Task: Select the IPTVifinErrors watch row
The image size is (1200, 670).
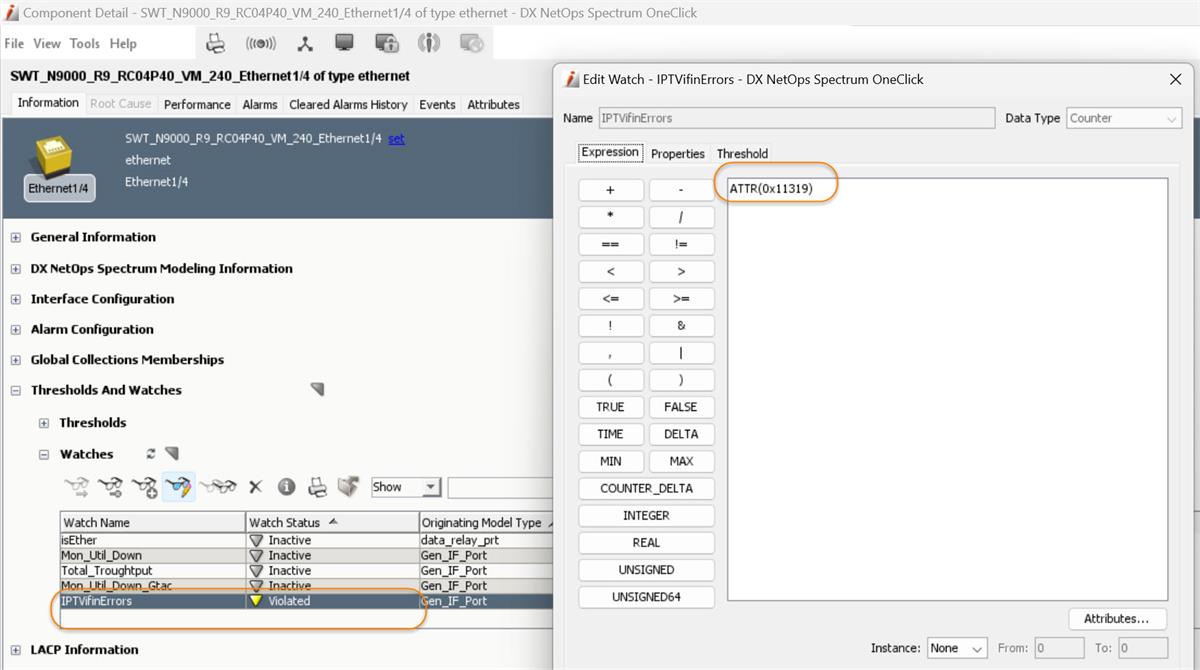Action: click(306, 601)
